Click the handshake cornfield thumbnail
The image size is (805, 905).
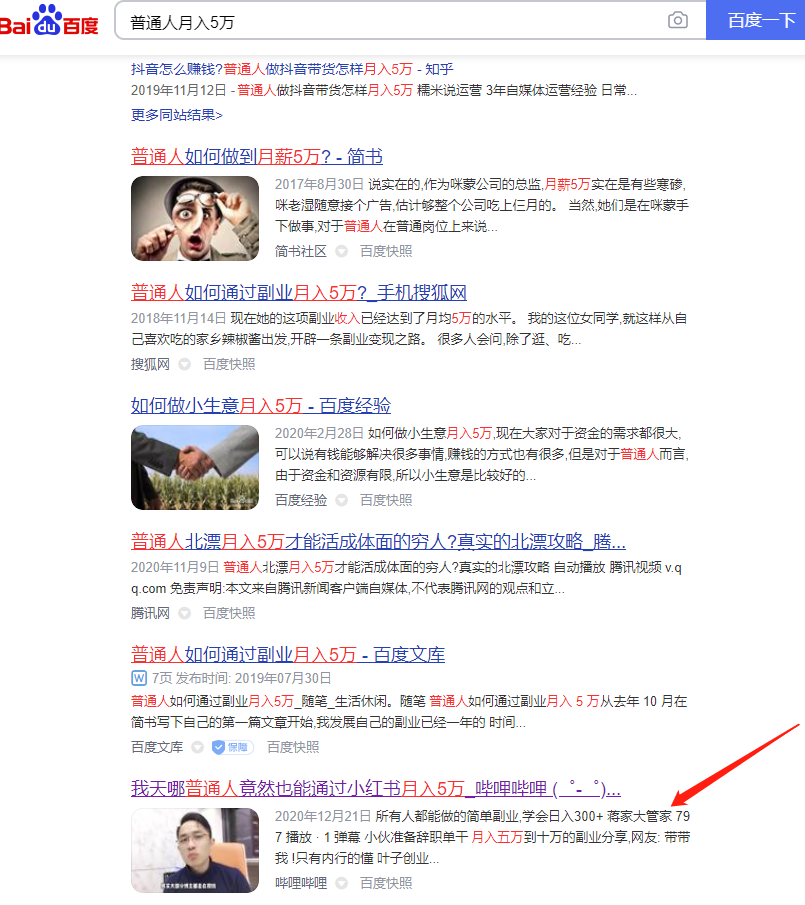pos(195,468)
